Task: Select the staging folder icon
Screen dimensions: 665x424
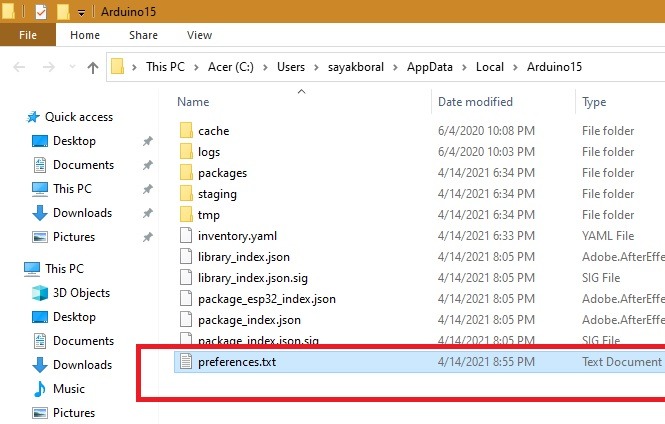Action: click(186, 193)
